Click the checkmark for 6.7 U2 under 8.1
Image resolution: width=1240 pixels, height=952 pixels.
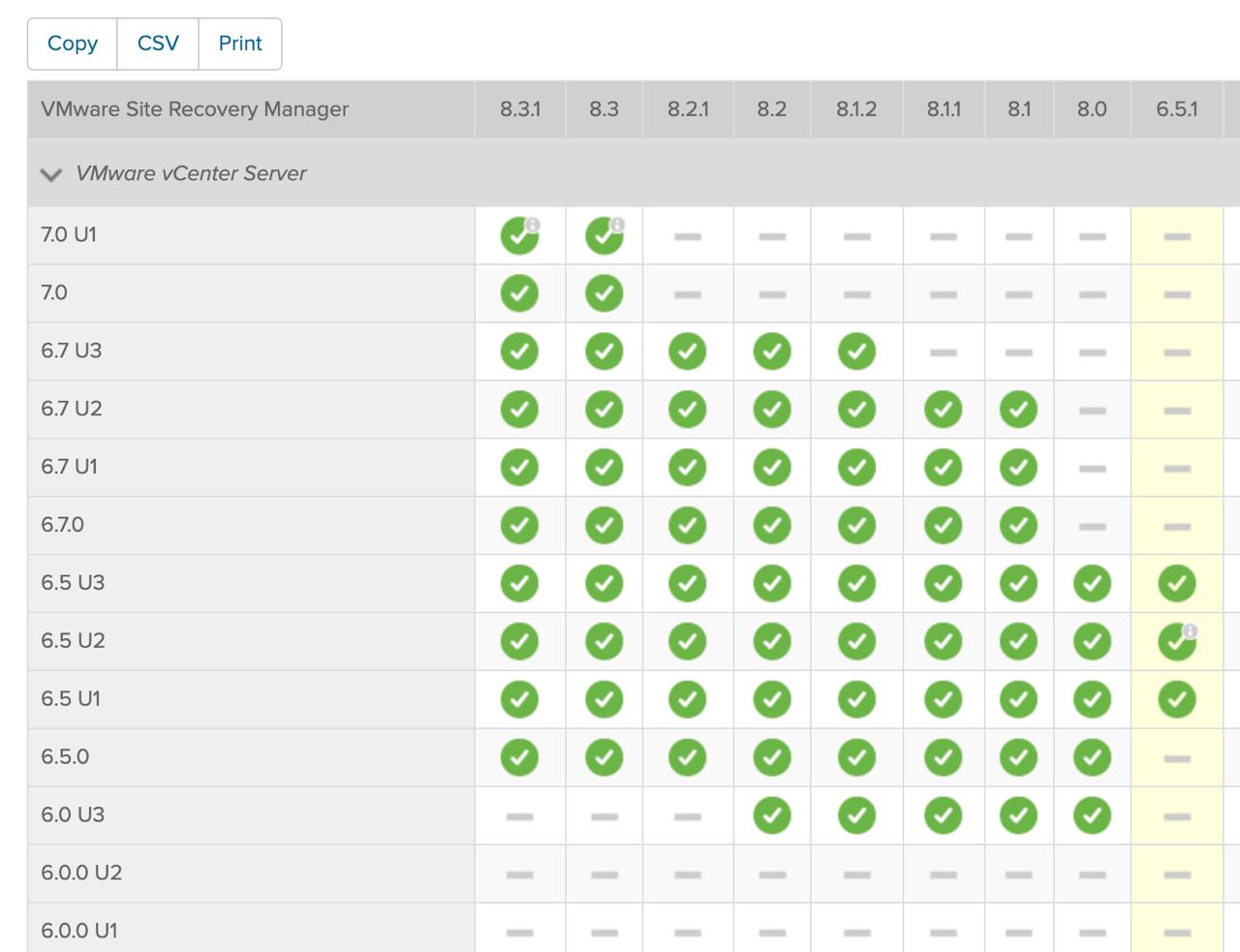(x=1018, y=409)
